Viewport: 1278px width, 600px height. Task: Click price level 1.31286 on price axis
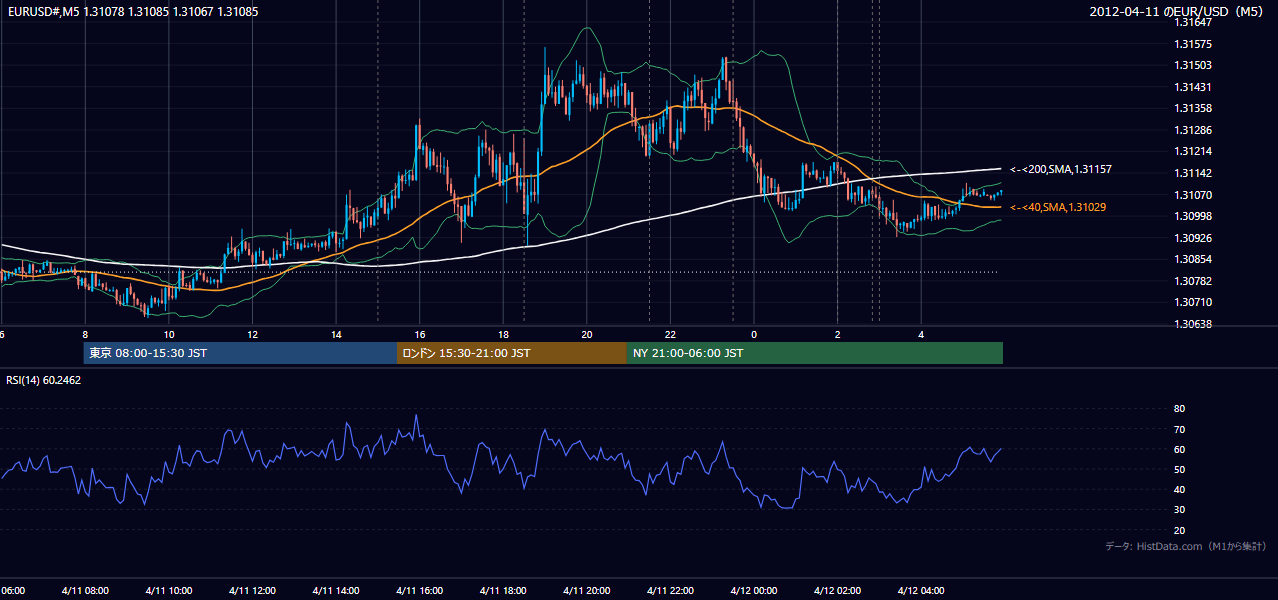point(1192,130)
